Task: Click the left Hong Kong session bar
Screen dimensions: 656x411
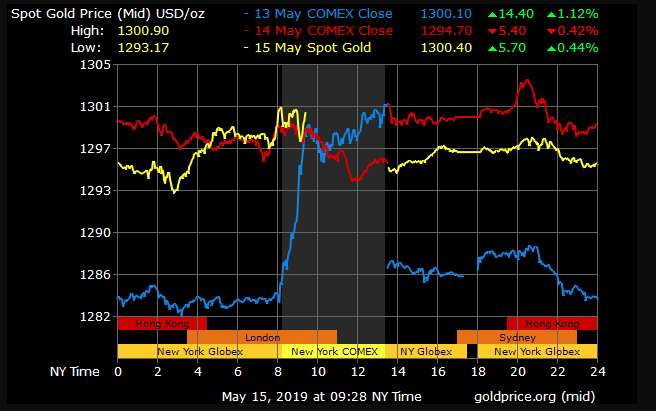Action: pyautogui.click(x=162, y=324)
